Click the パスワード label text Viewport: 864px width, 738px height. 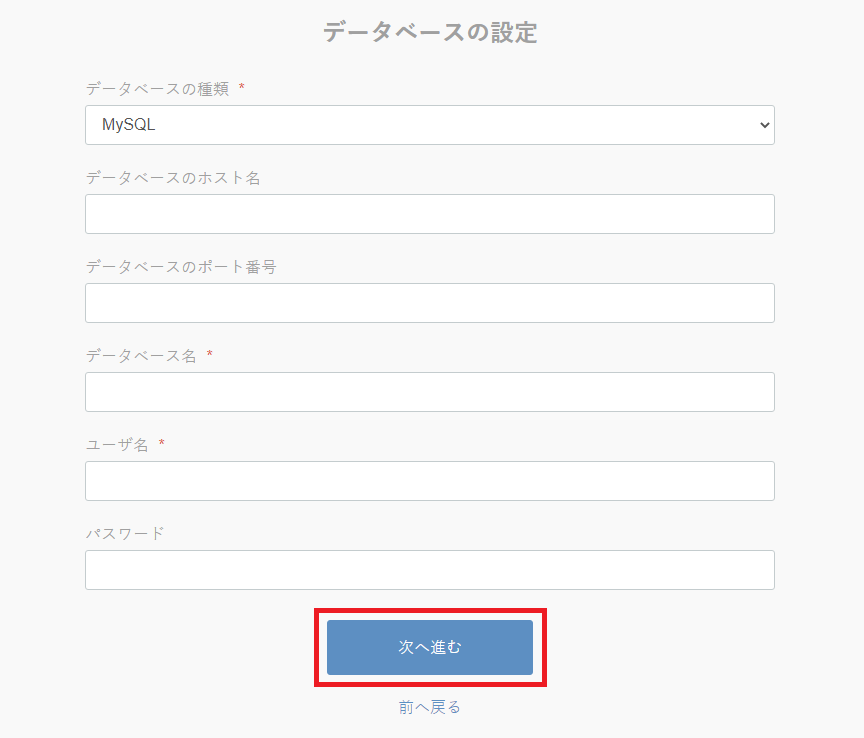pyautogui.click(x=125, y=534)
